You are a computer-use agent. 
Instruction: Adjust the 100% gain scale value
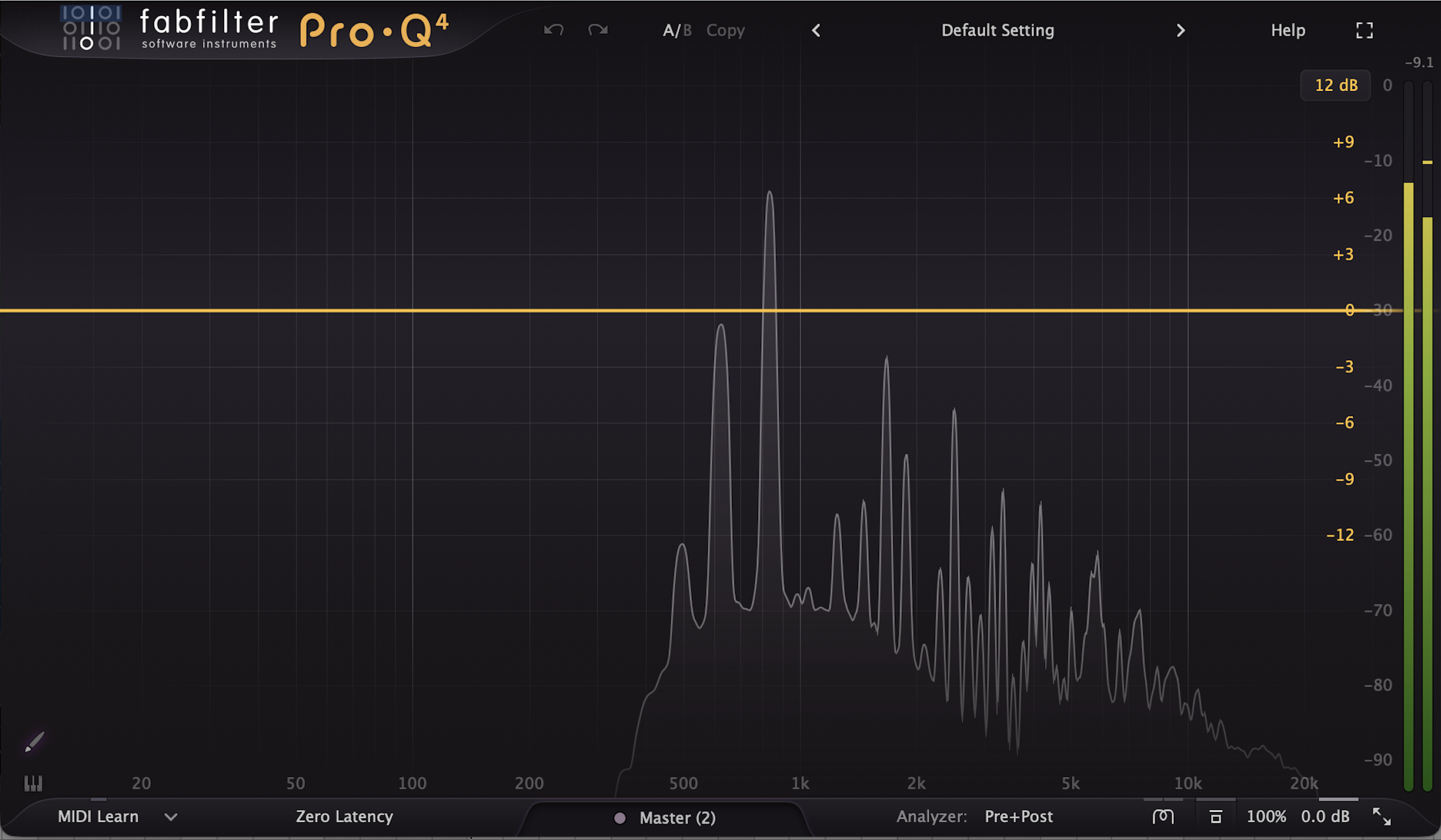click(1266, 816)
